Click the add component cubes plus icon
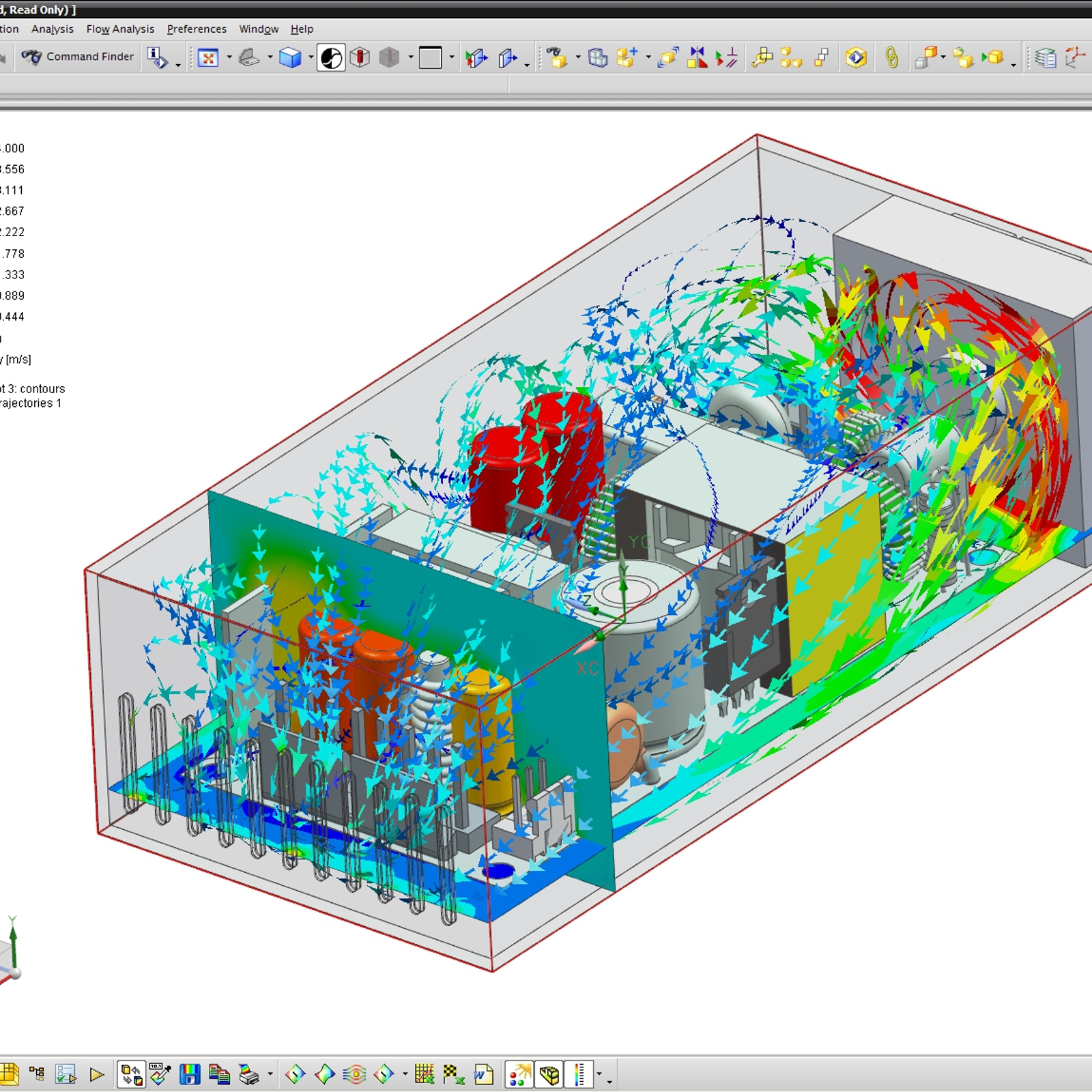1092x1092 pixels. click(627, 58)
